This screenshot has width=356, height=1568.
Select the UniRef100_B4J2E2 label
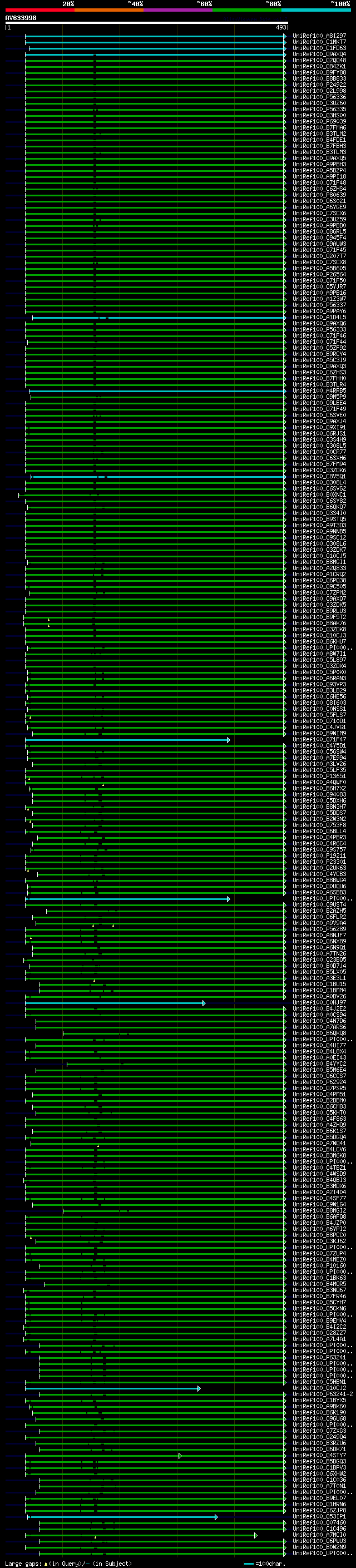click(x=319, y=1008)
